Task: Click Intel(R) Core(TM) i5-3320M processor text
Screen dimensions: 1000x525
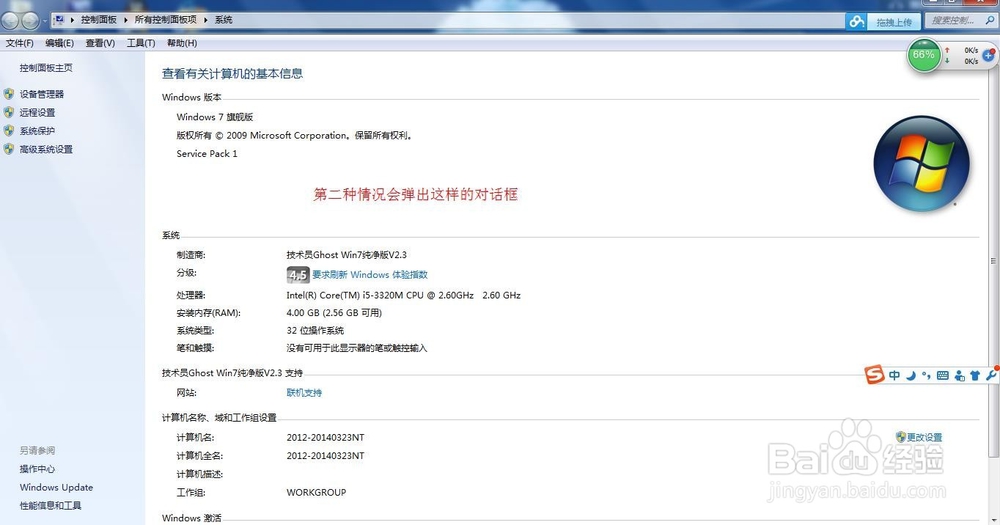Action: (x=403, y=295)
